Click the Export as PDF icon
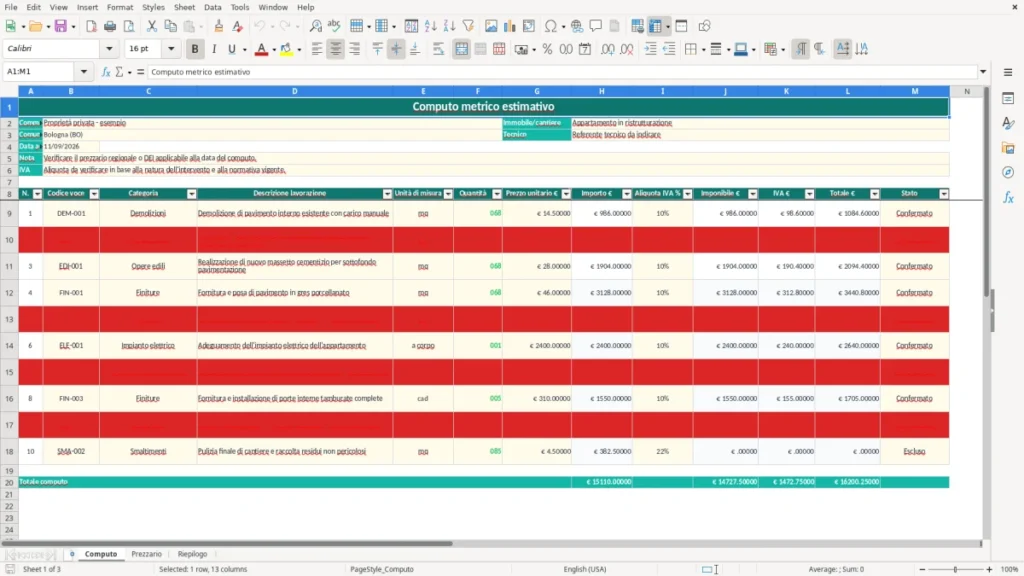1024x576 pixels. (91, 26)
